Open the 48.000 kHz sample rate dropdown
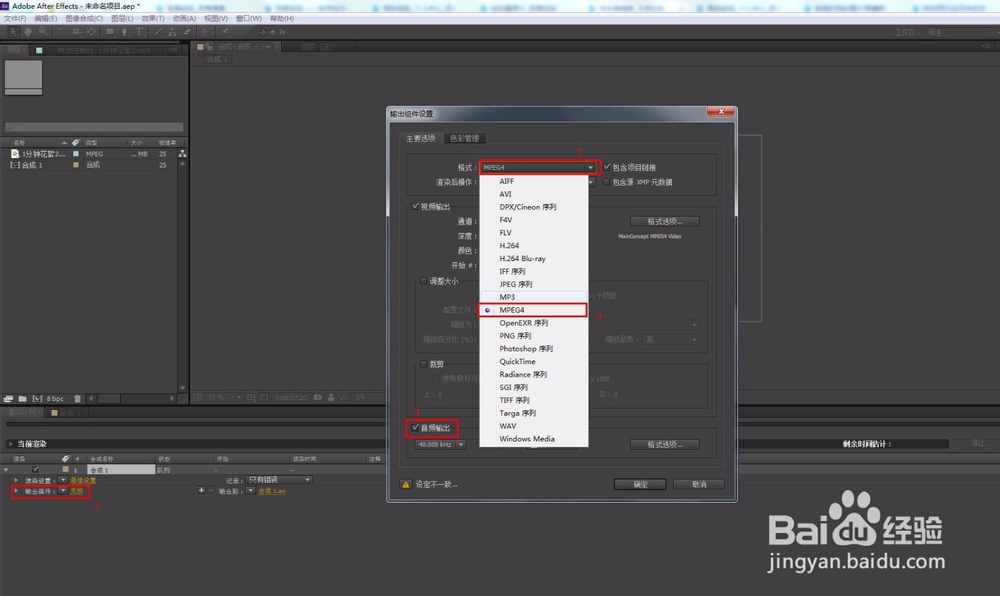Image resolution: width=1000 pixels, height=596 pixels. pyautogui.click(x=440, y=444)
